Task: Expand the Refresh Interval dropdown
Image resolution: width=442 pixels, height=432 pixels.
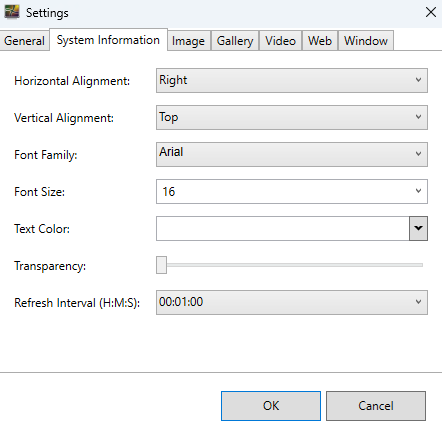Action: click(x=292, y=302)
